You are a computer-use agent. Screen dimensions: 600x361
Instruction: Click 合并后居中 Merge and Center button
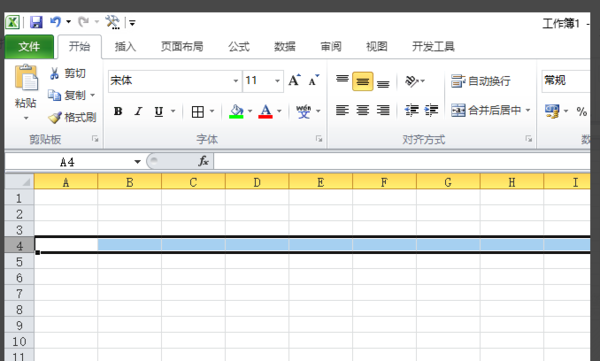(x=486, y=111)
